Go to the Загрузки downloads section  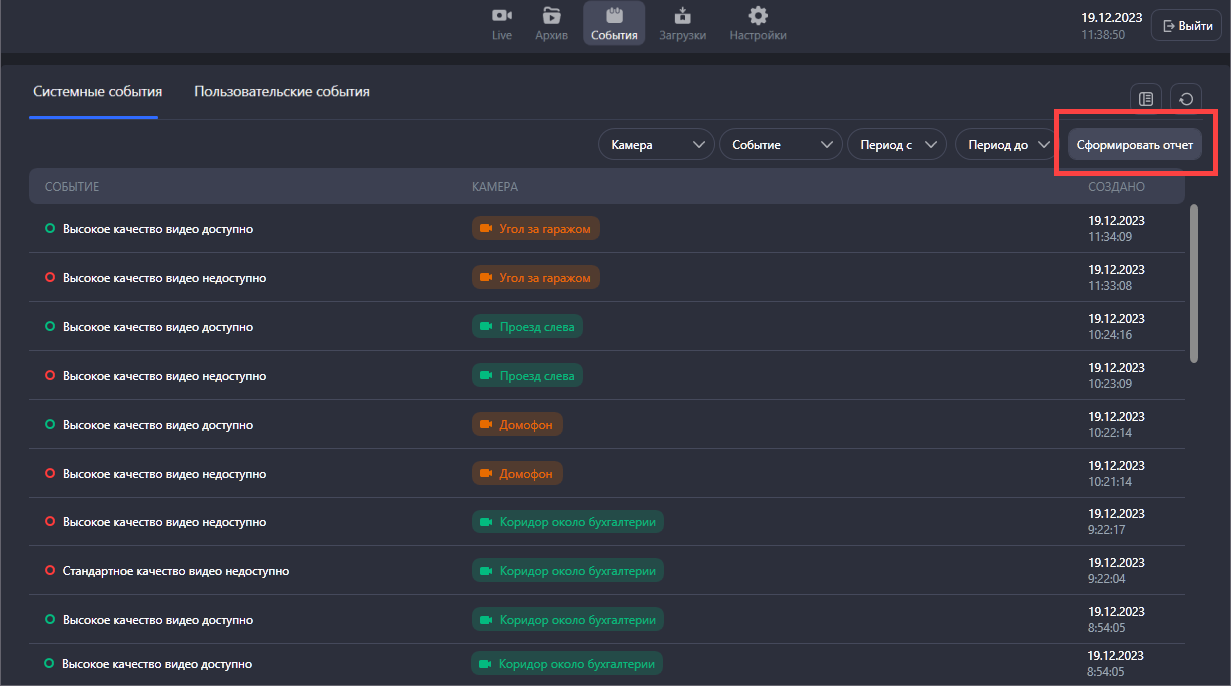pyautogui.click(x=682, y=24)
